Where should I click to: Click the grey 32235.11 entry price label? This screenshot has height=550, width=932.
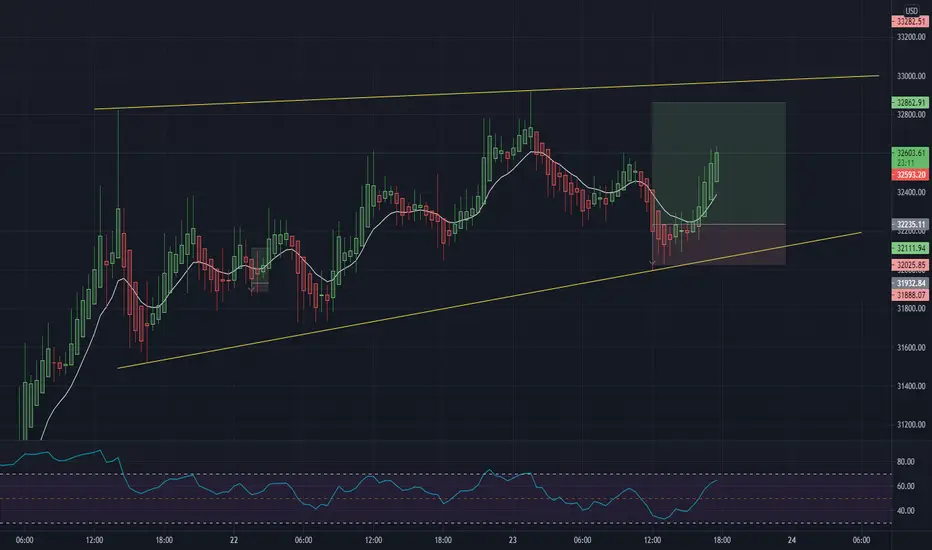click(909, 224)
